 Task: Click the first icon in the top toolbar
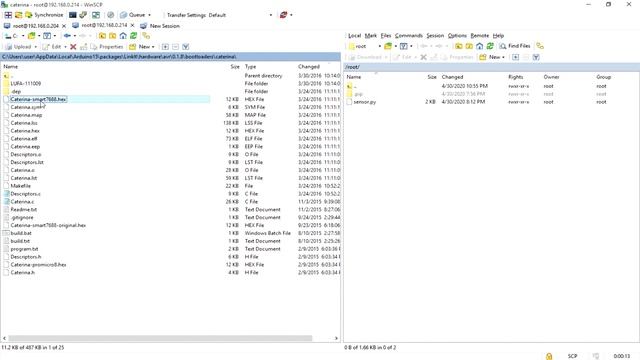[8, 15]
